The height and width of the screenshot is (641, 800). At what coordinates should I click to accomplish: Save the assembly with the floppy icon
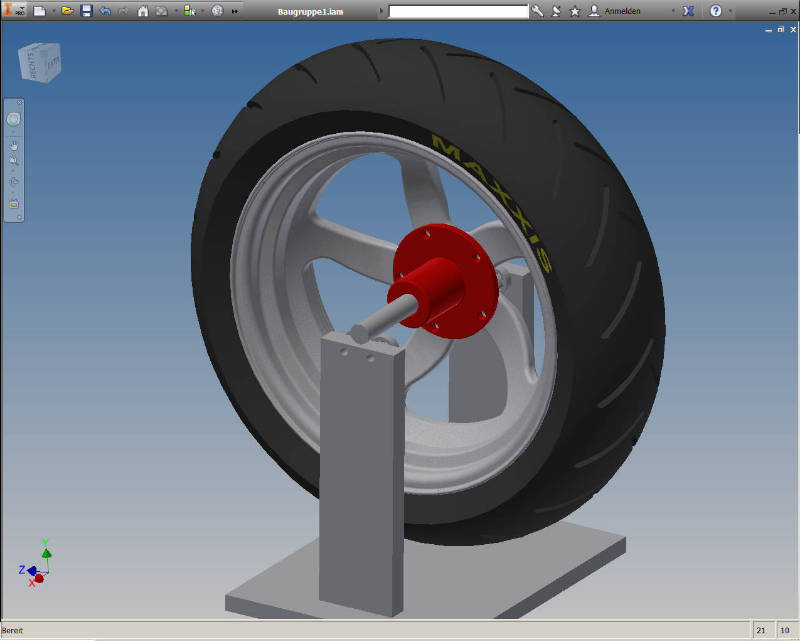click(87, 11)
